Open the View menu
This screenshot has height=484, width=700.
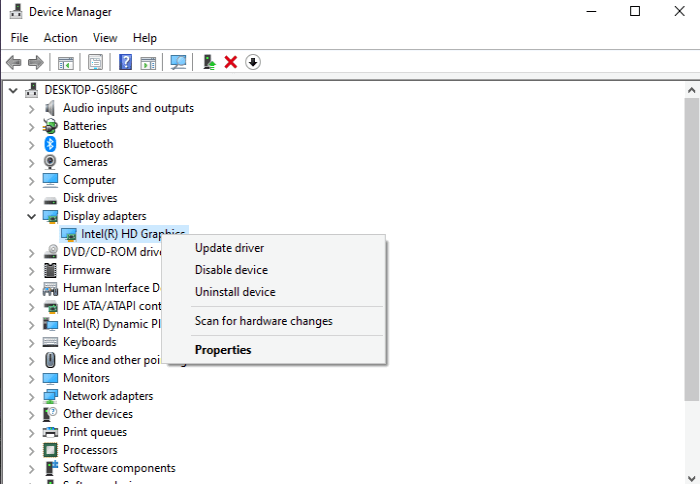tap(105, 38)
